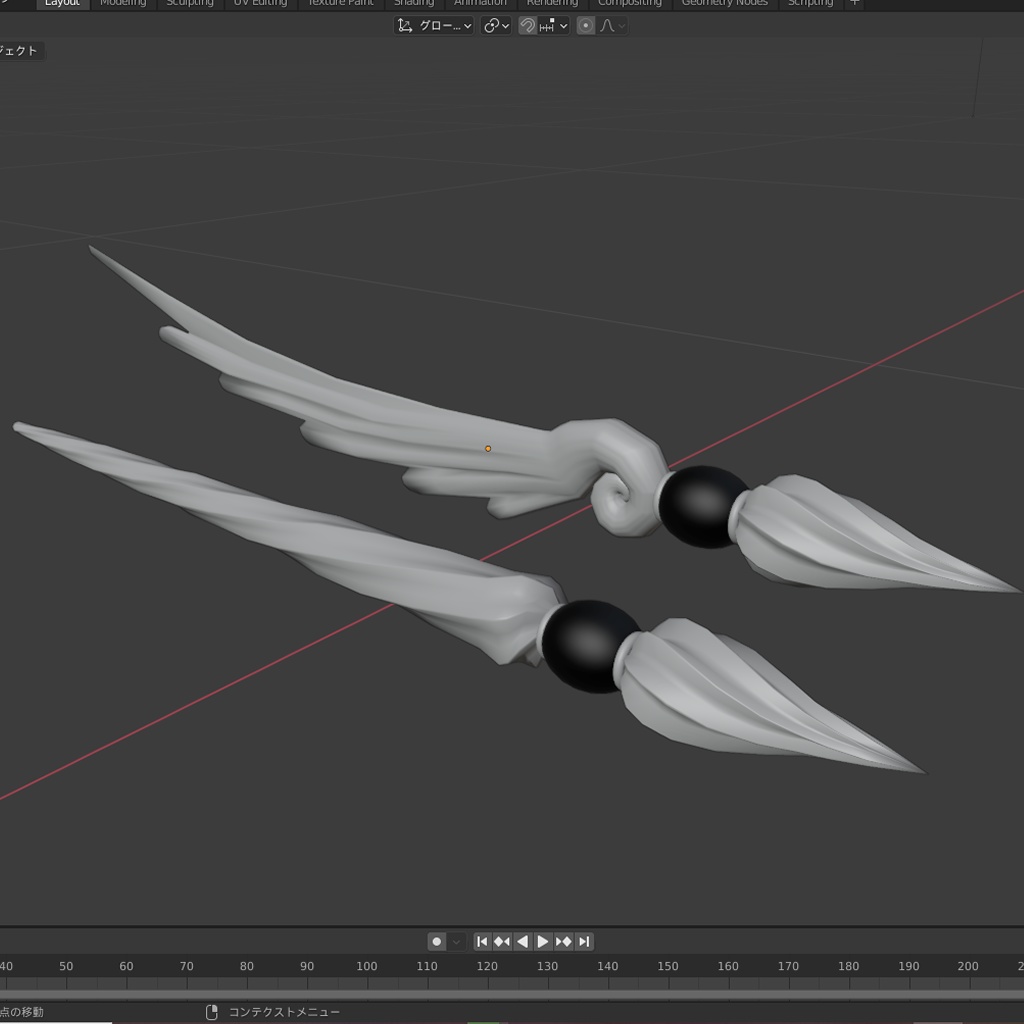Switch to the UV Editing workspace tab

click(x=261, y=3)
